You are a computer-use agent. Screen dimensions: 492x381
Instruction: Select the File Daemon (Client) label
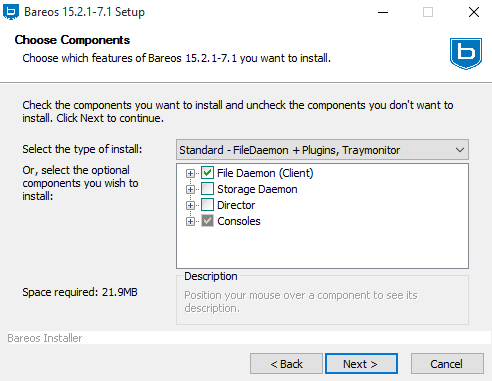(265, 173)
